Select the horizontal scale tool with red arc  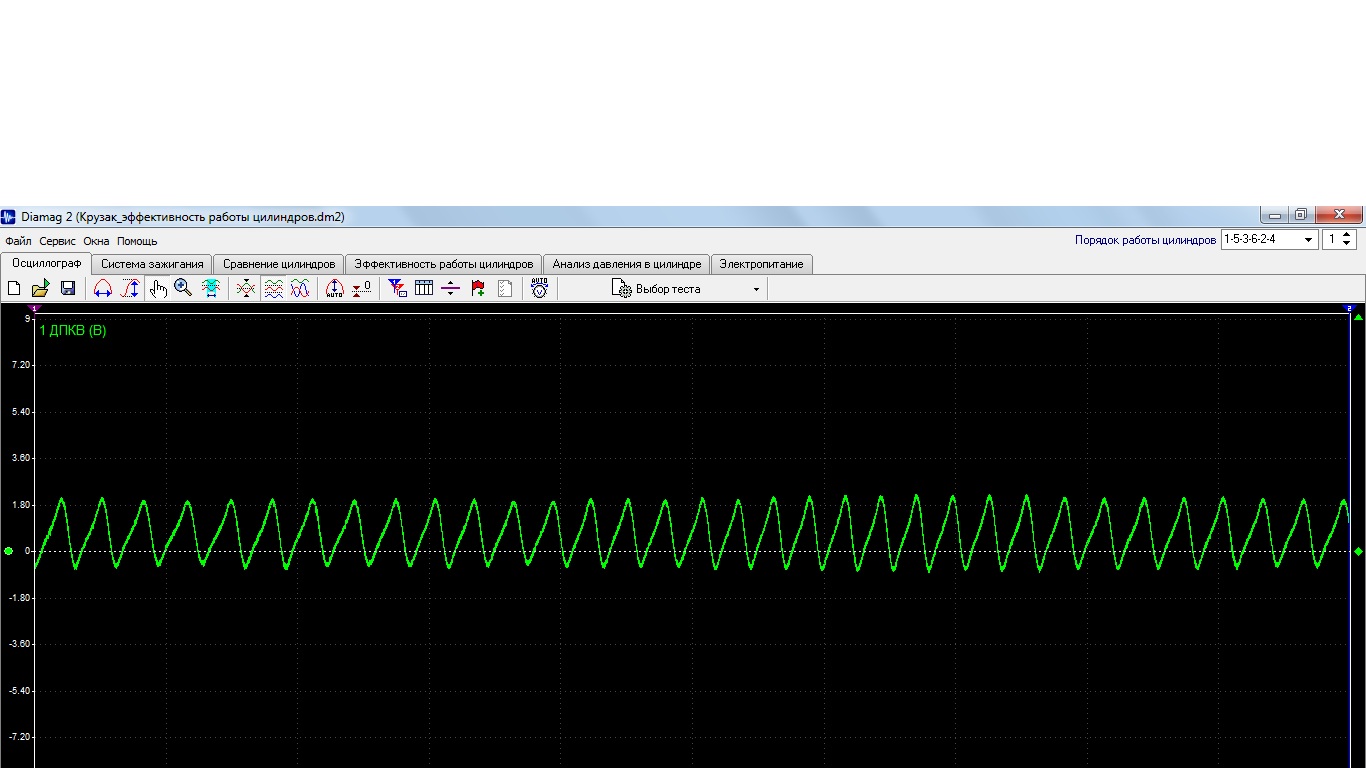coord(103,289)
